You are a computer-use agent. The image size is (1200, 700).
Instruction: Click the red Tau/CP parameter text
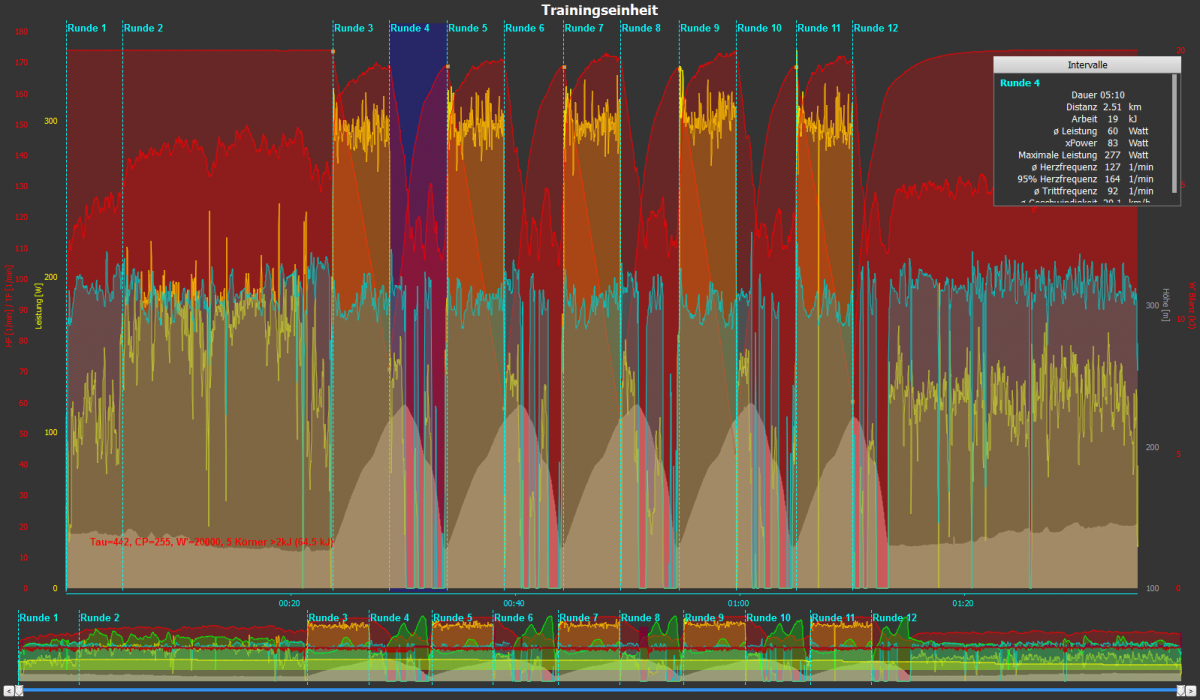tap(211, 541)
